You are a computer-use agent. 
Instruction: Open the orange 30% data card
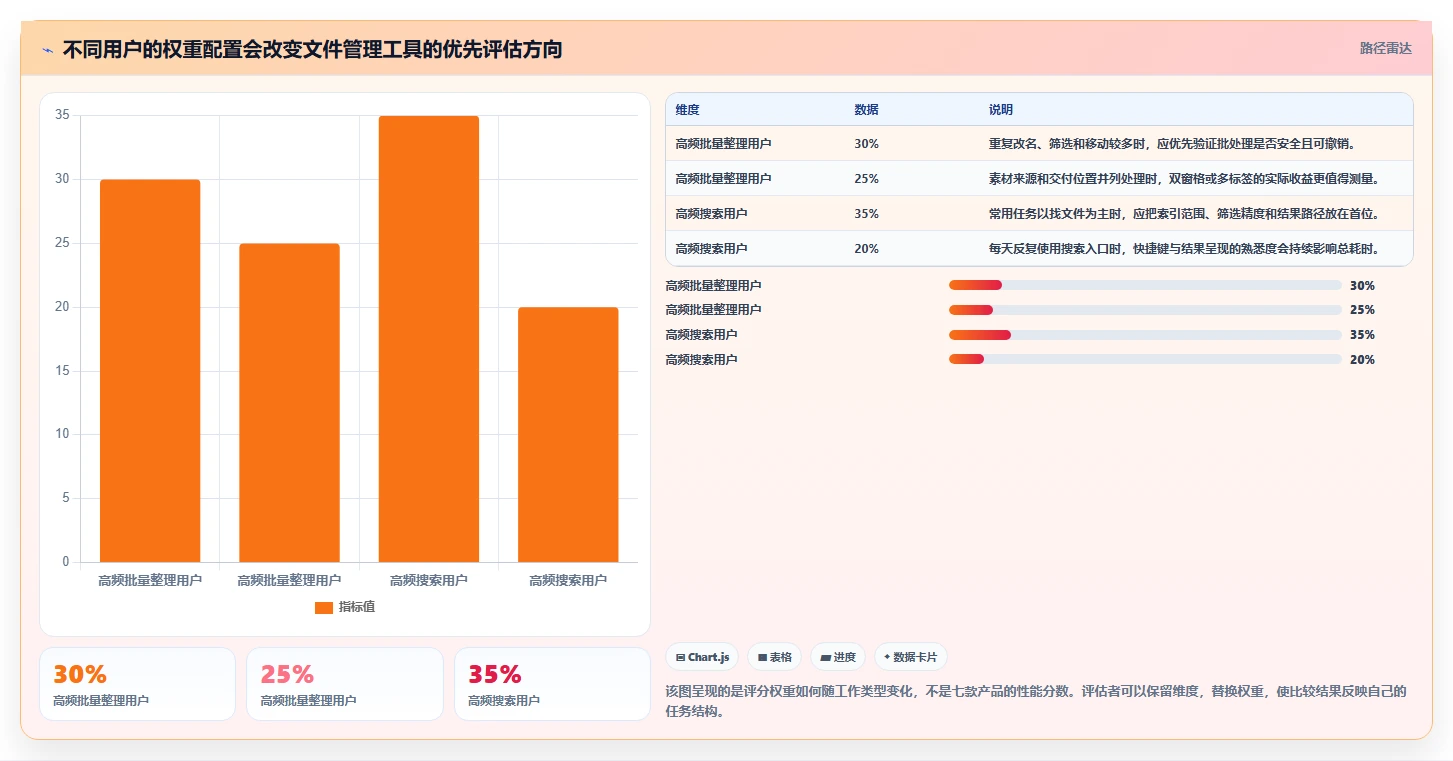137,684
